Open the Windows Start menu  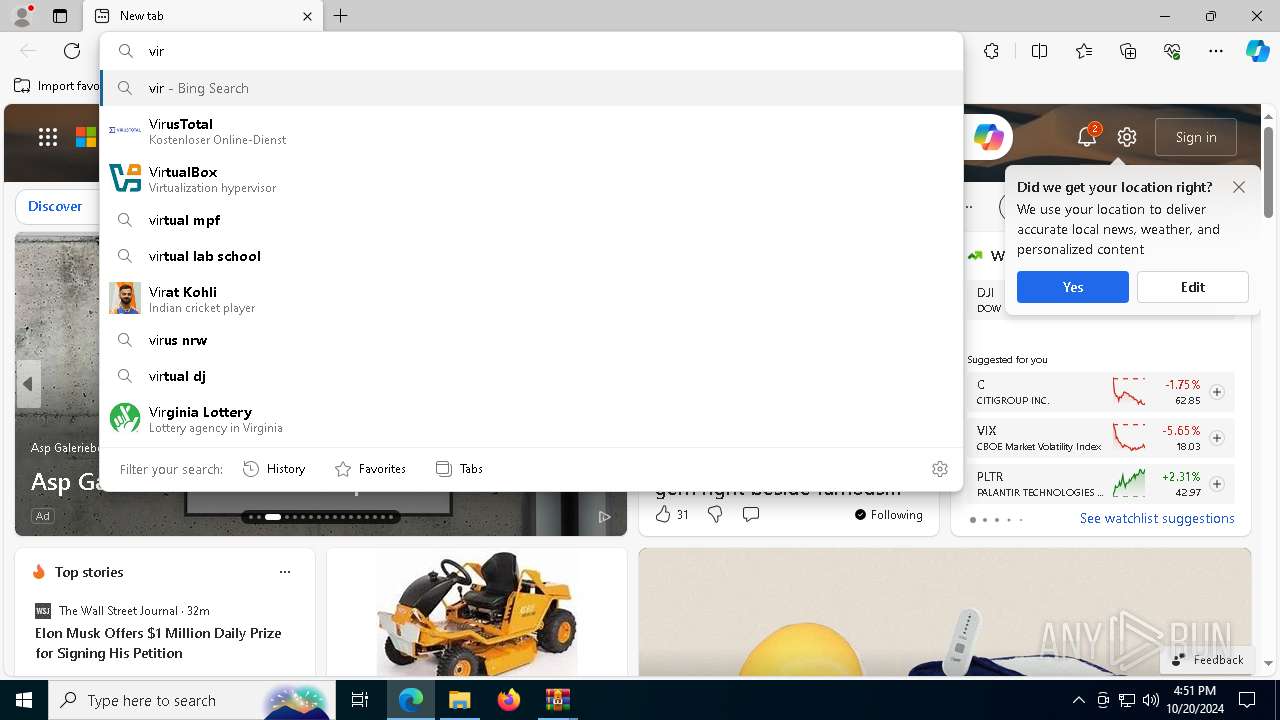(24, 700)
